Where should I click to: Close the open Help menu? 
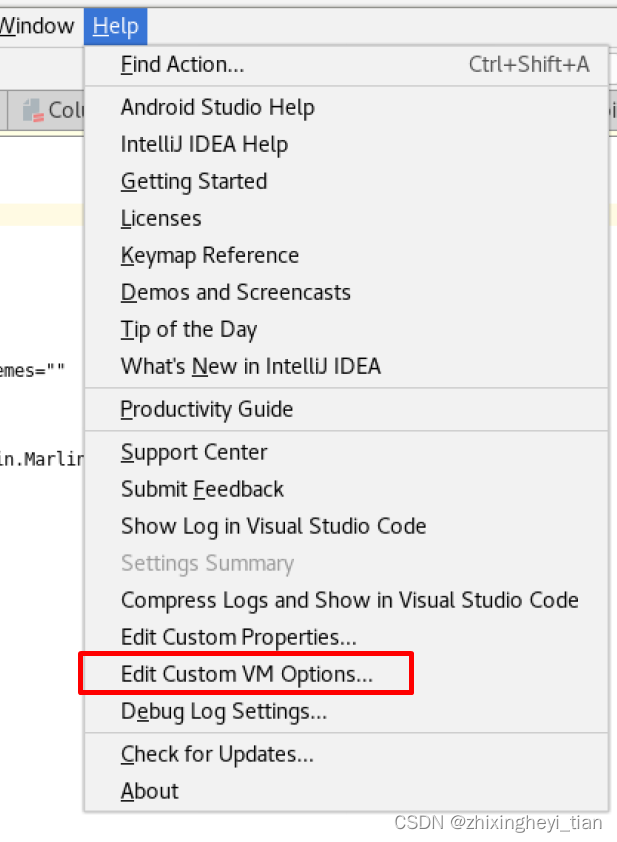[x=115, y=26]
